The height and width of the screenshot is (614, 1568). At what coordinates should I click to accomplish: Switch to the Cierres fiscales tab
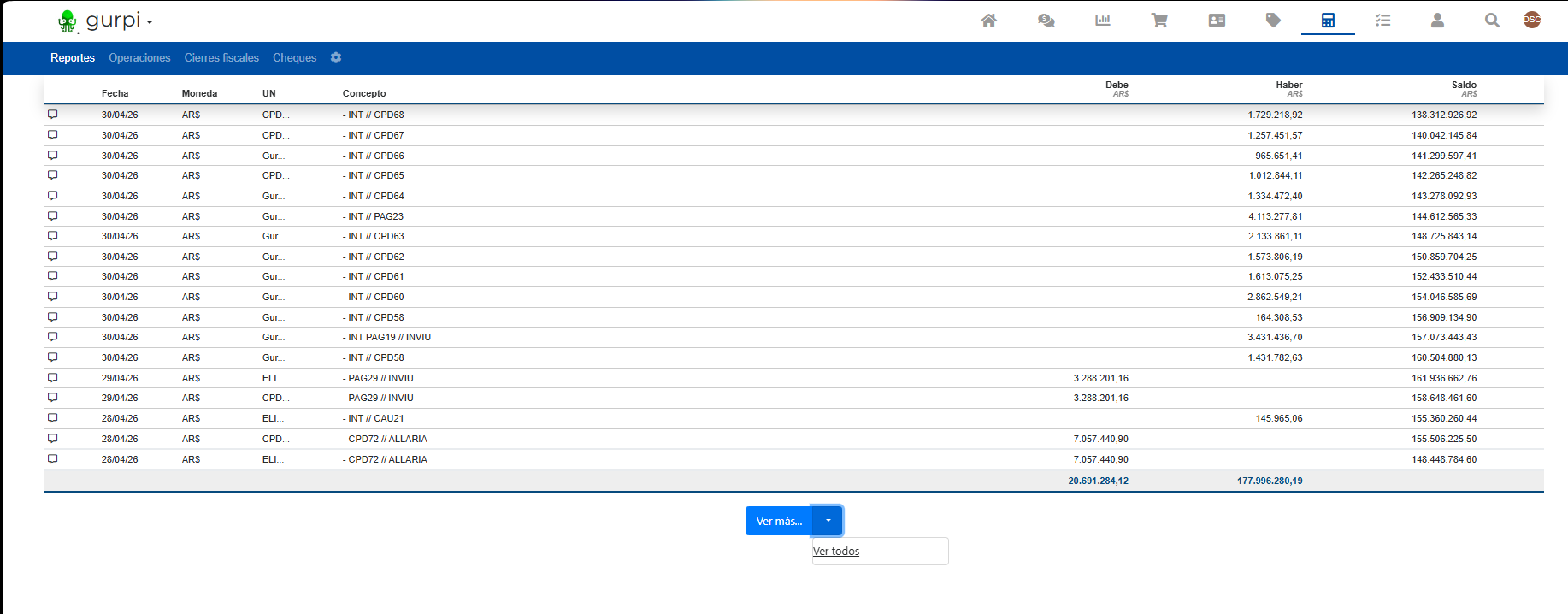(x=221, y=57)
